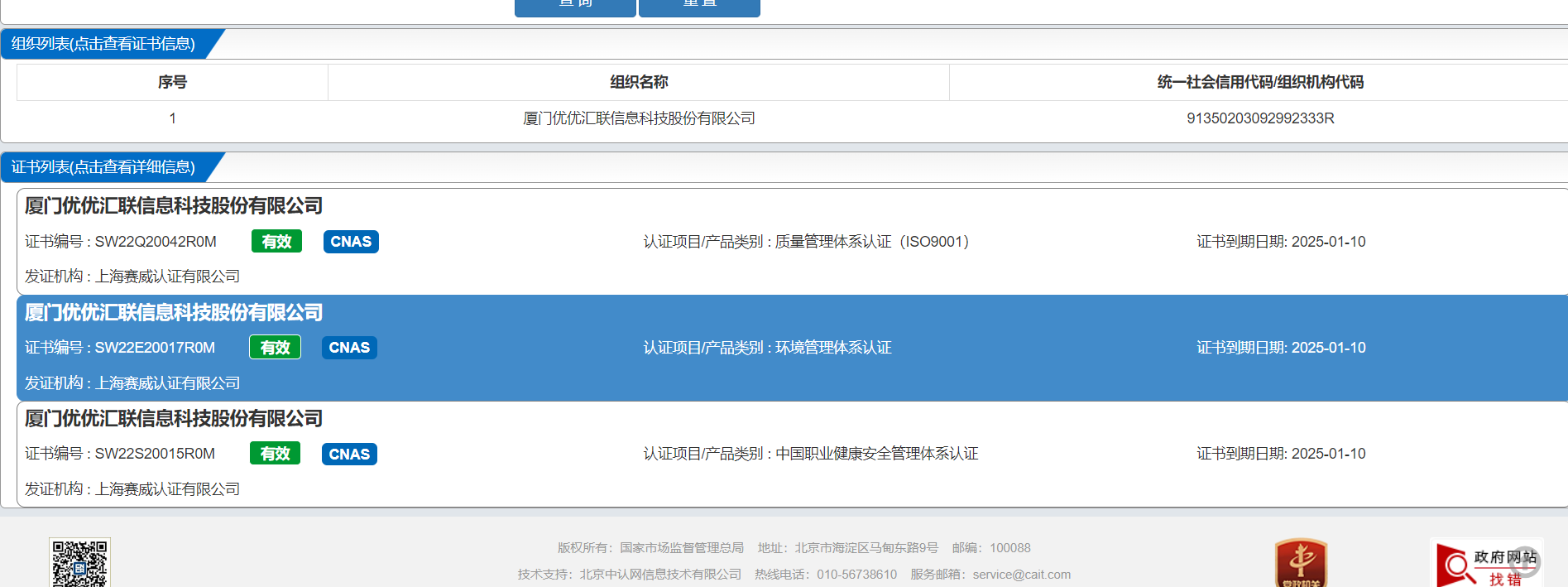Click the red 党政机关 emblem icon
The height and width of the screenshot is (587, 1568).
pyautogui.click(x=1301, y=563)
